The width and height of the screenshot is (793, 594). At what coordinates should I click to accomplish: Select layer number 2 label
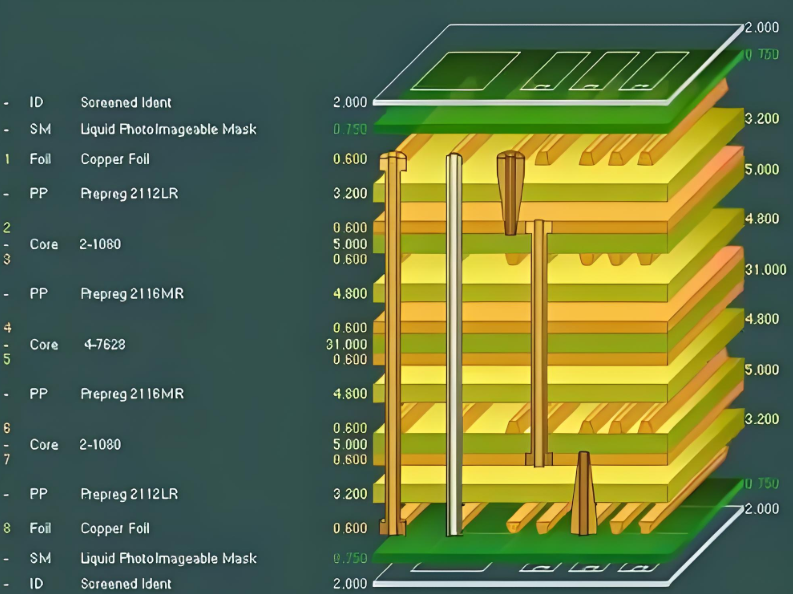tap(7, 227)
